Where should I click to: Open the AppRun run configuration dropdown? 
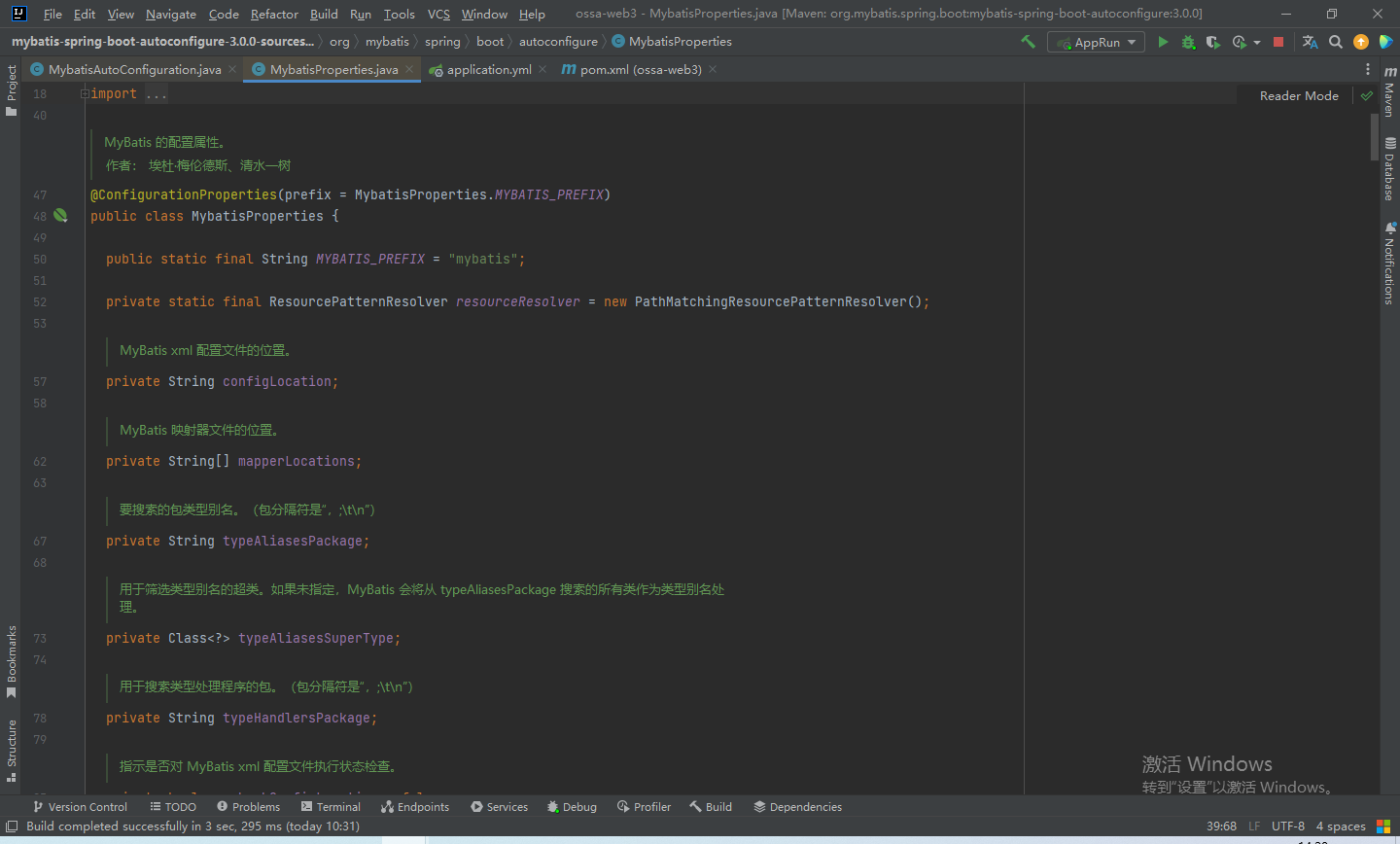pos(1096,42)
